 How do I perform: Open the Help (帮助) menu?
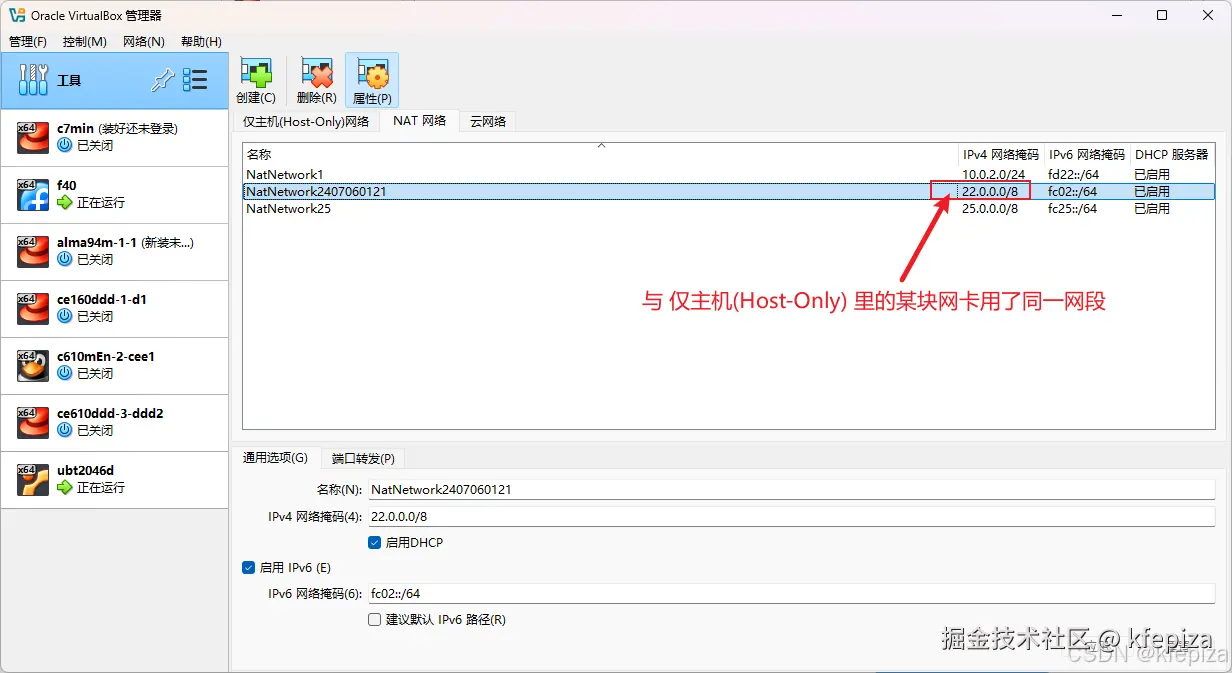(x=201, y=42)
